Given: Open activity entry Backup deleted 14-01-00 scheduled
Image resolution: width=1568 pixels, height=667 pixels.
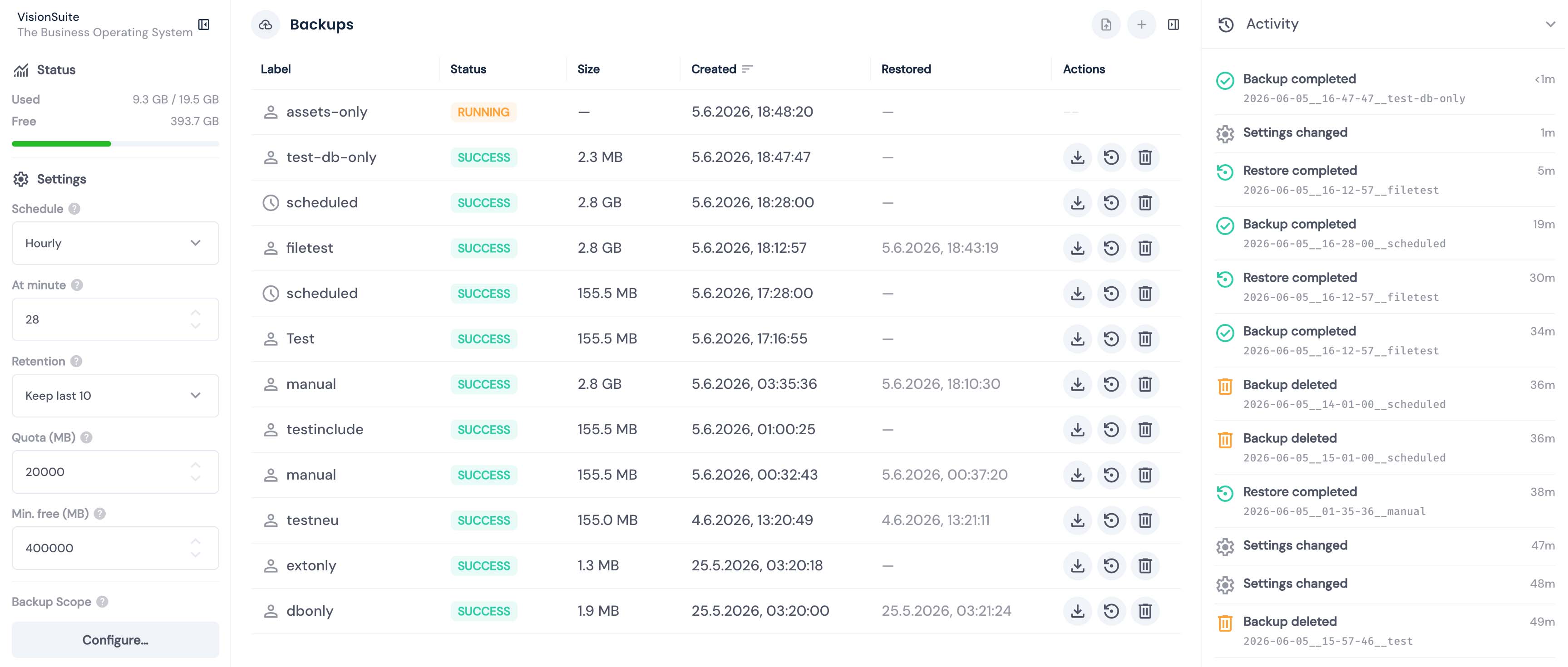Looking at the screenshot, I should pos(1384,394).
